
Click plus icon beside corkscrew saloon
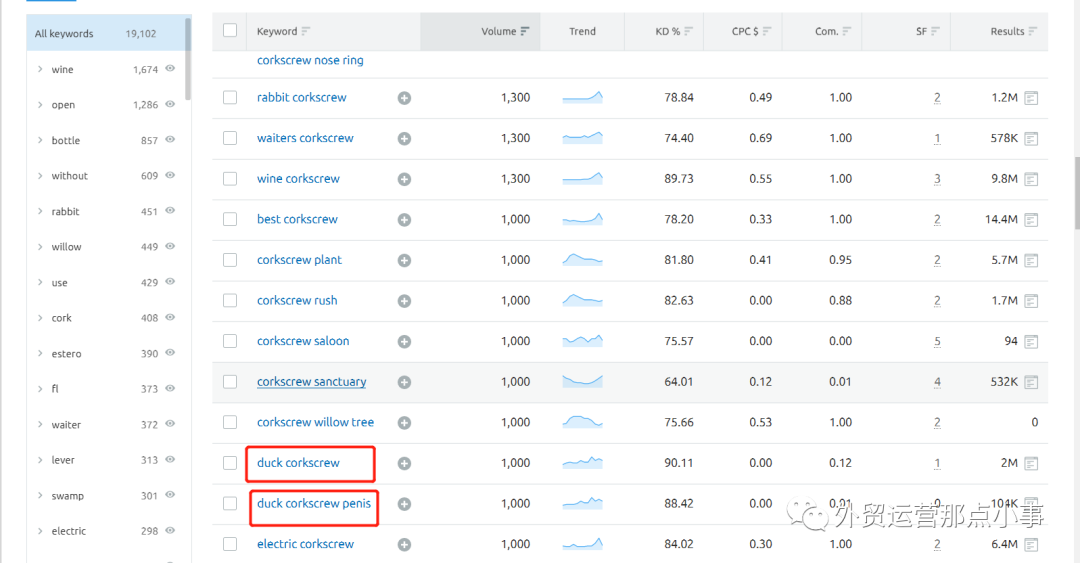pos(404,341)
